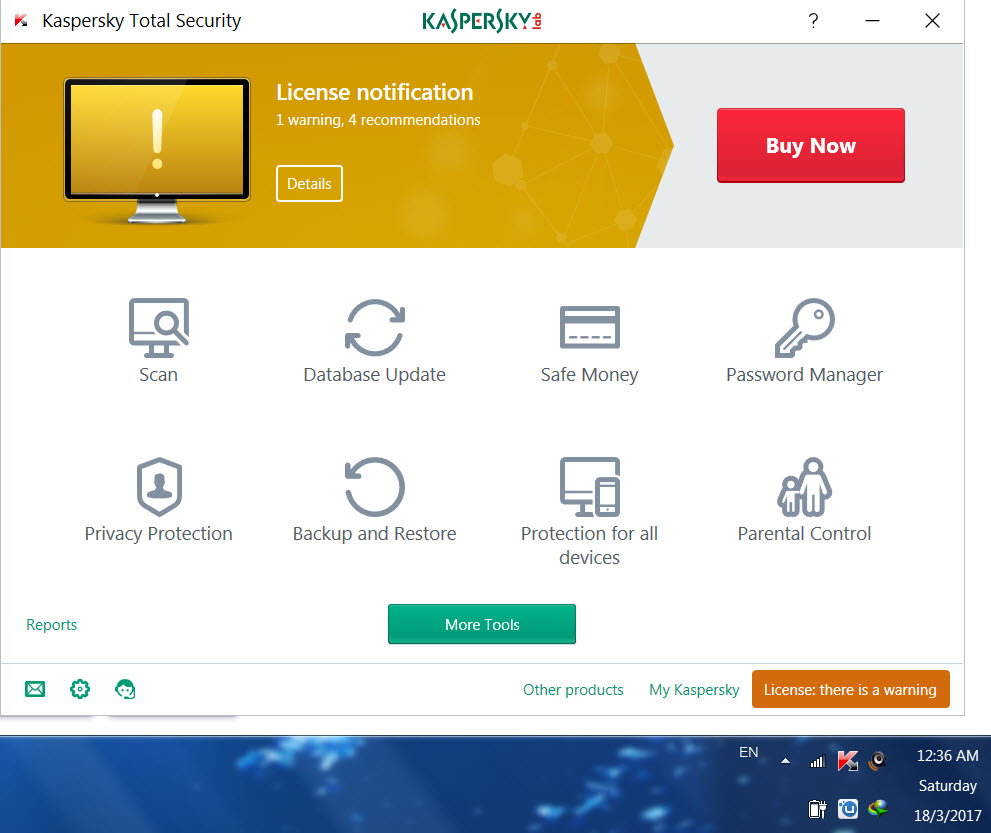Click License: there is a warning button
Image resolution: width=991 pixels, height=833 pixels.
(x=851, y=690)
